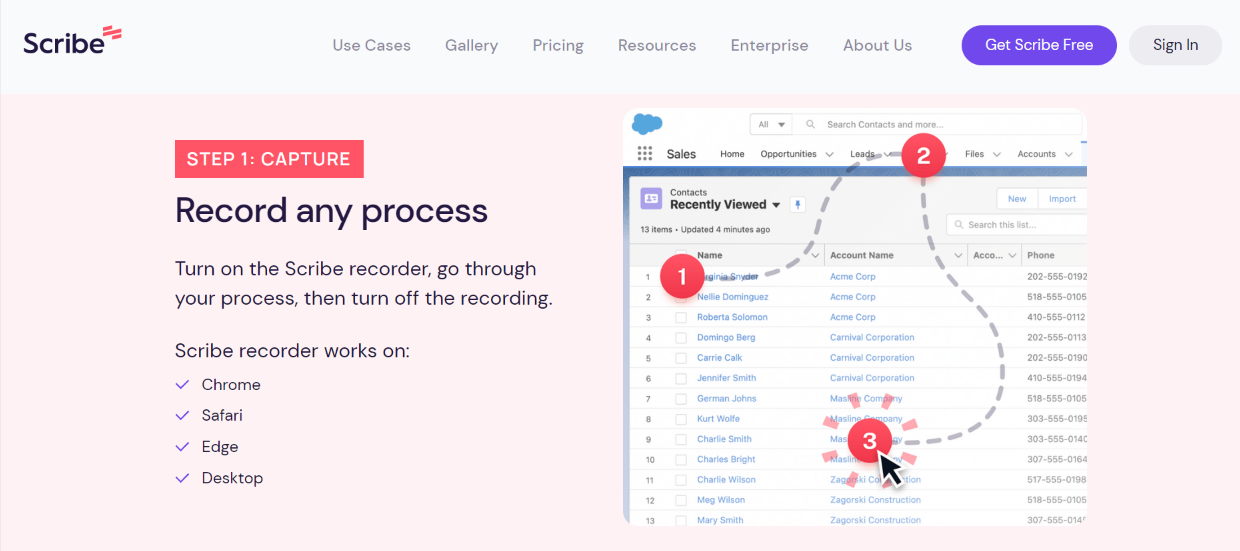Expand the Opportunities tab chevron
1240x551 pixels.
[829, 154]
